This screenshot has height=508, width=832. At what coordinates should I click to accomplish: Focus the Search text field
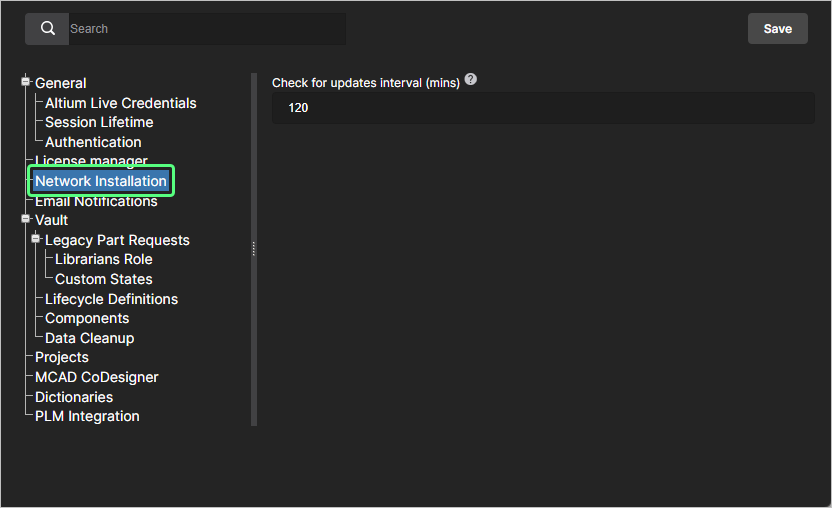click(205, 29)
